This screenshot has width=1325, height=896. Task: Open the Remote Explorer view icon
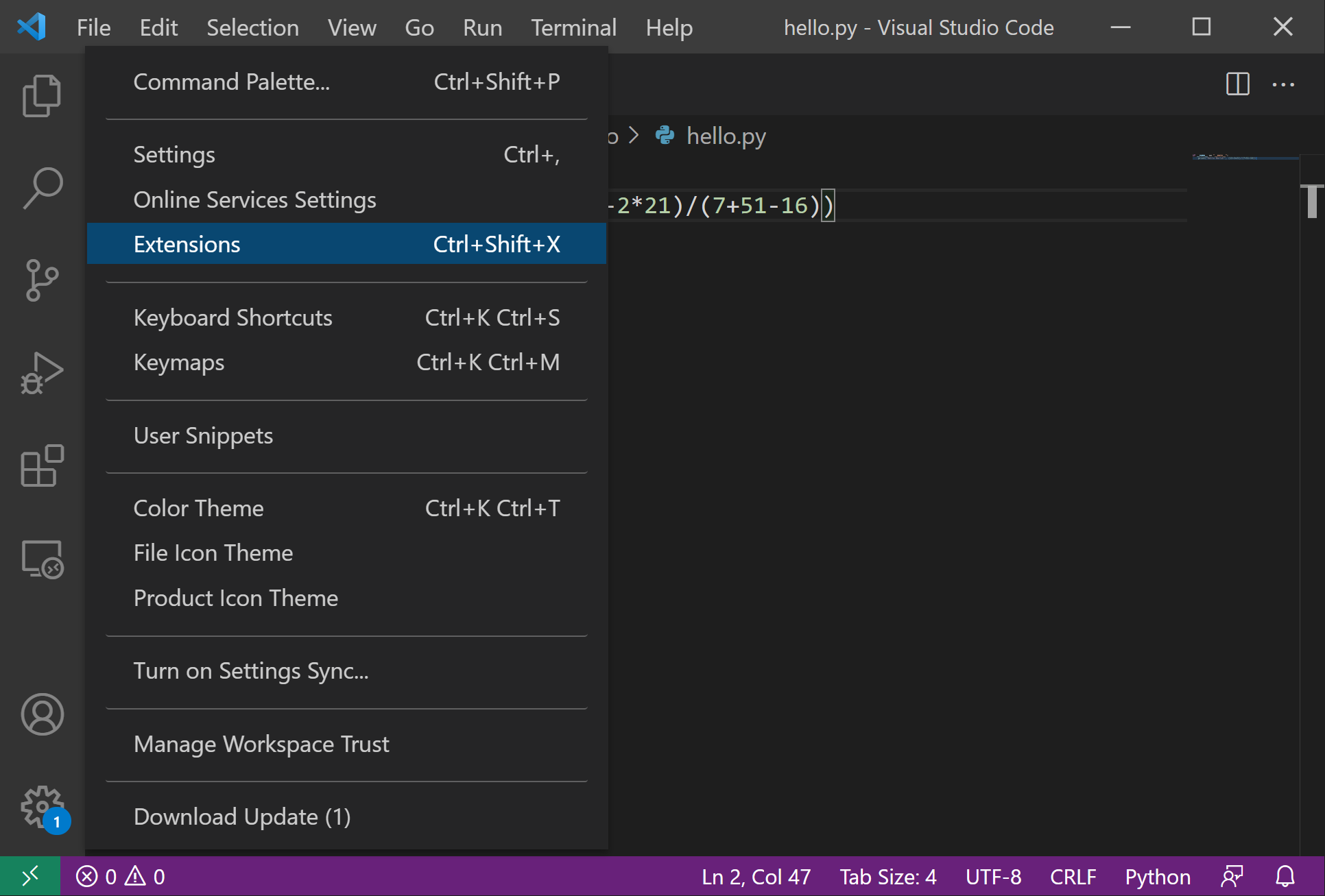(42, 559)
